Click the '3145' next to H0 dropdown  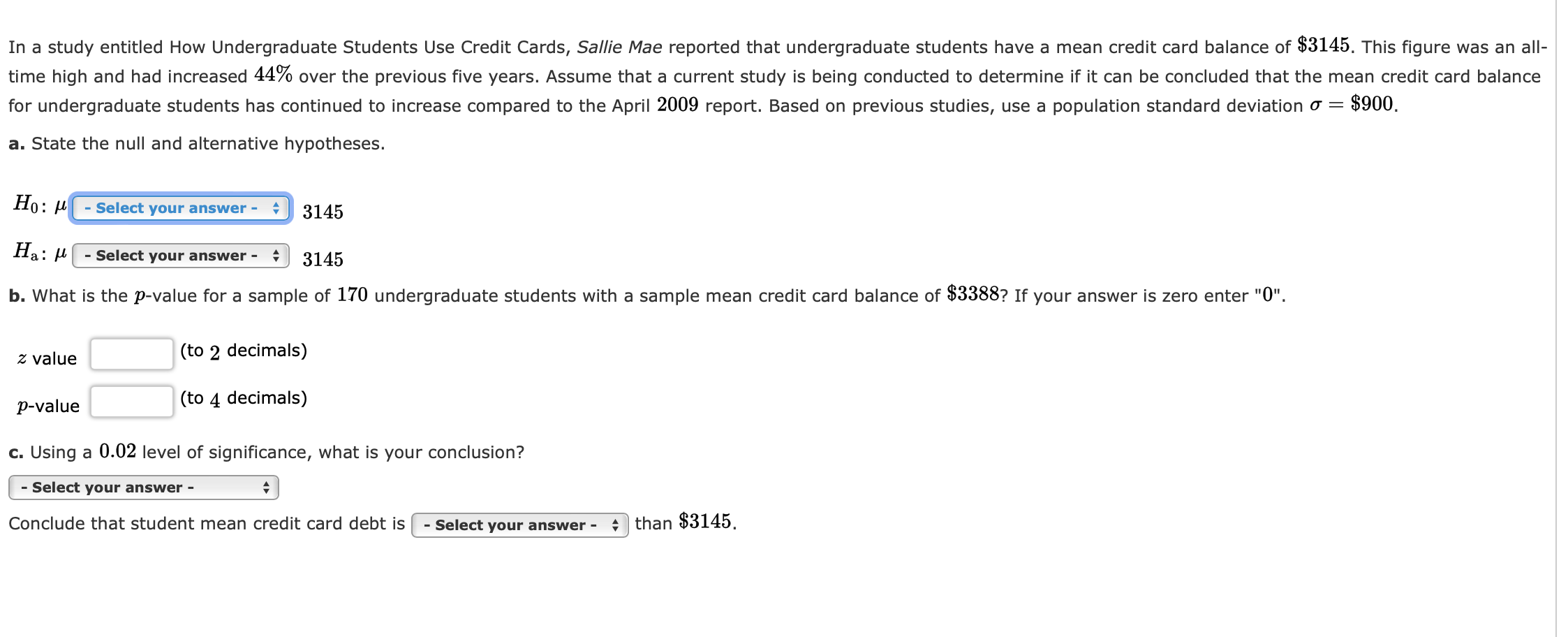pos(323,211)
